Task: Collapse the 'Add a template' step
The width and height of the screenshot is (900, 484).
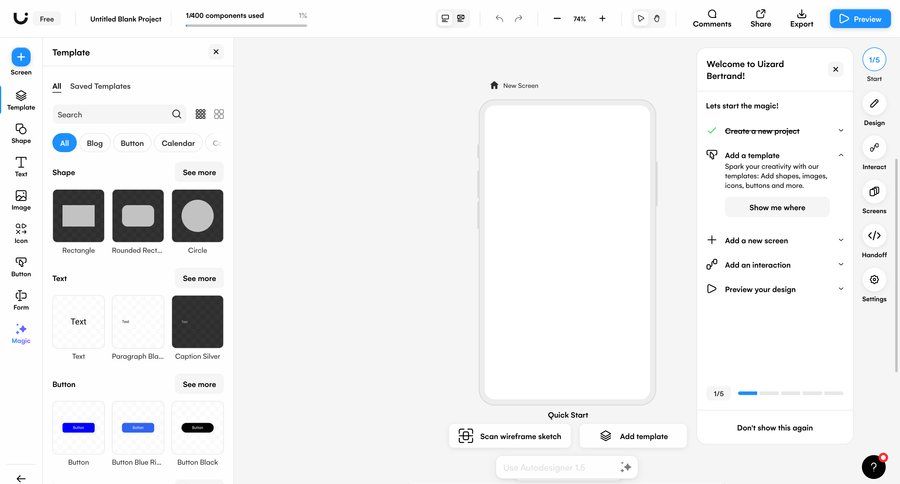Action: [x=841, y=155]
